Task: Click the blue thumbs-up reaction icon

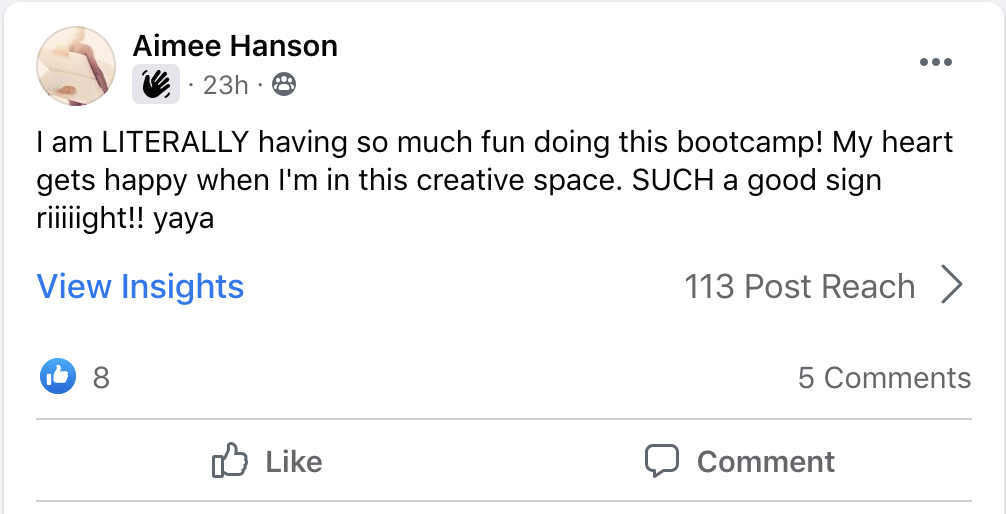Action: tap(58, 376)
